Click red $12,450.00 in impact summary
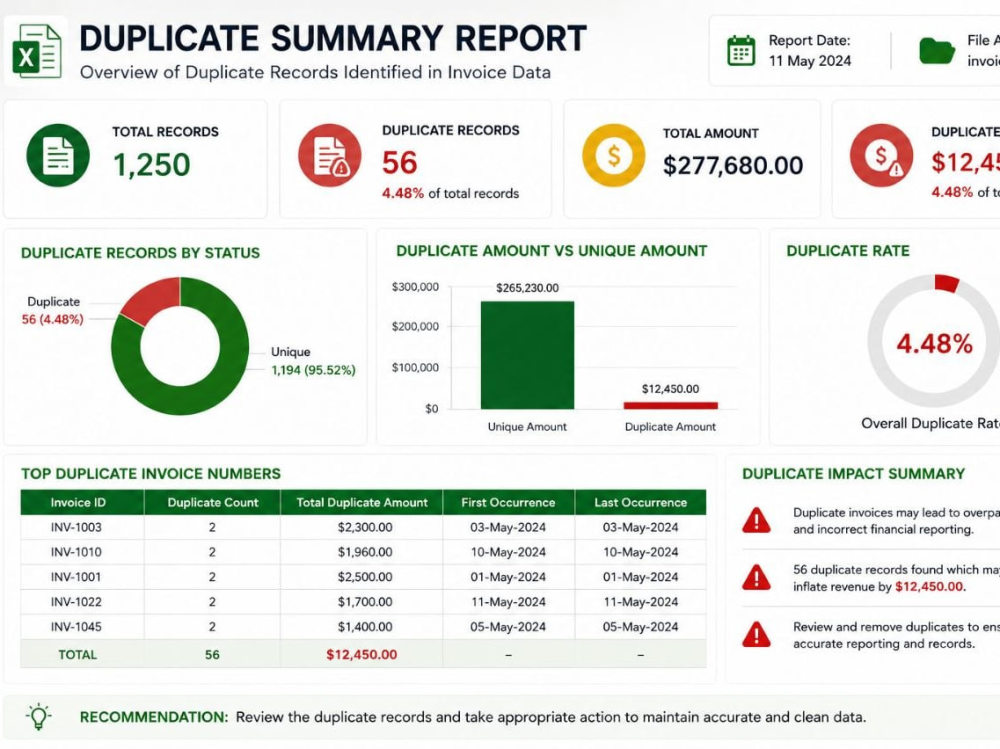This screenshot has width=1000, height=749. (x=929, y=586)
